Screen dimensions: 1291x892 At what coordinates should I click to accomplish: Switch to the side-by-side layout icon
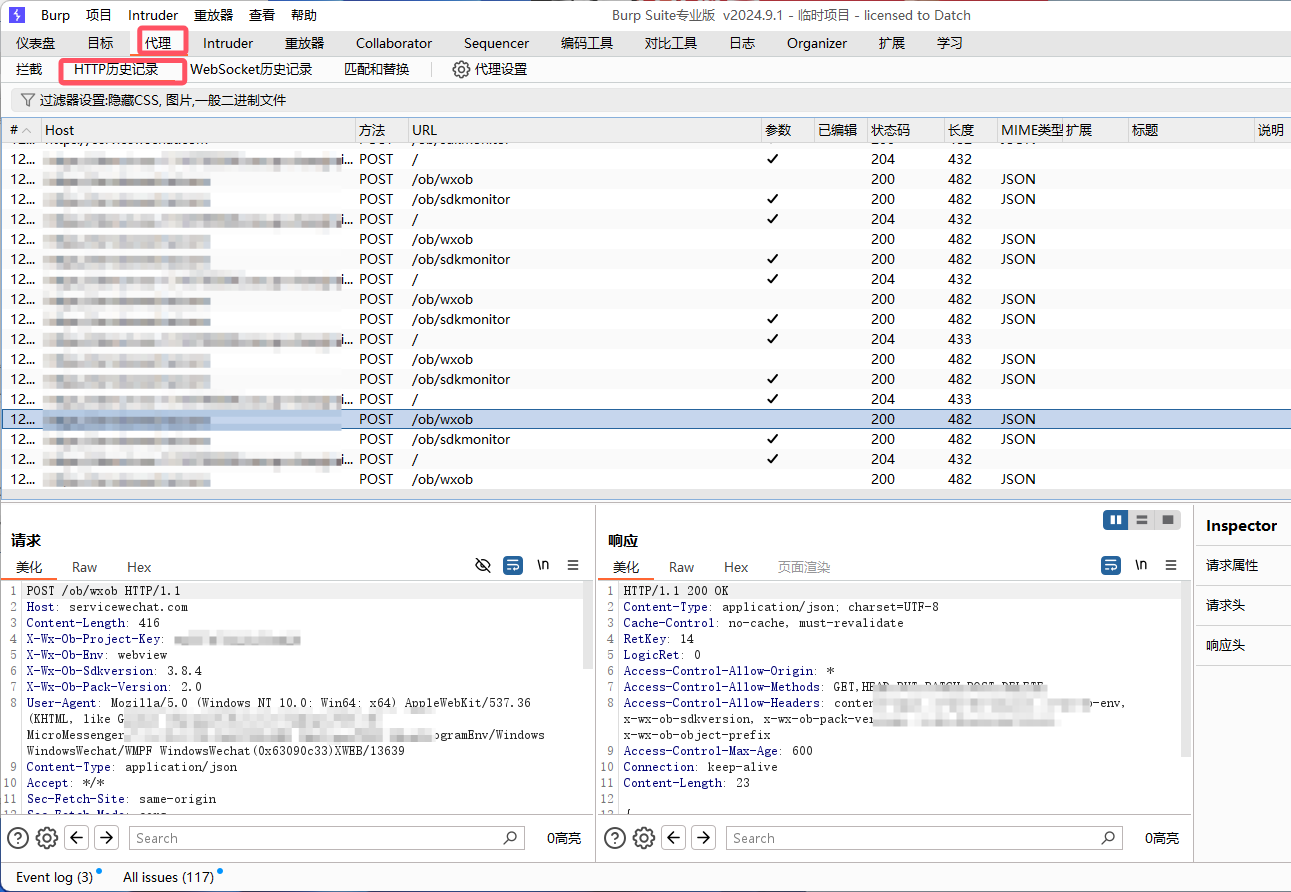(x=1115, y=520)
